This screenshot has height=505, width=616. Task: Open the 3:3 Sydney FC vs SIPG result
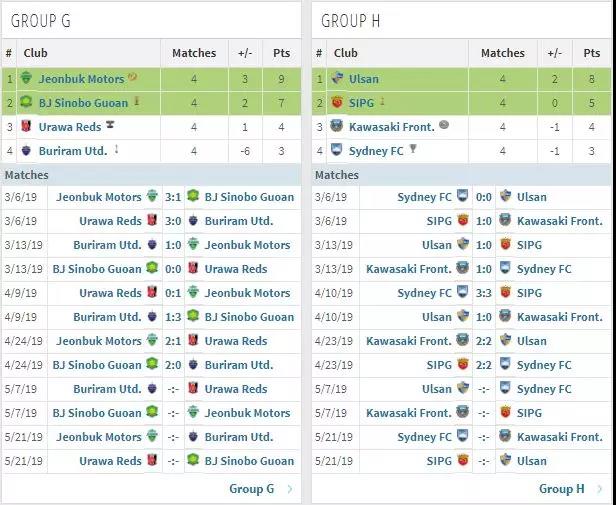click(484, 293)
